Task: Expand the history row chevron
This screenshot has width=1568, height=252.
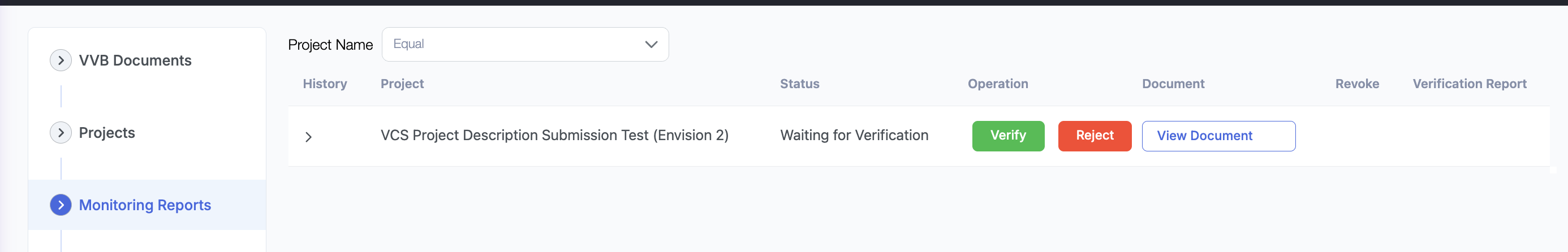Action: pyautogui.click(x=309, y=137)
